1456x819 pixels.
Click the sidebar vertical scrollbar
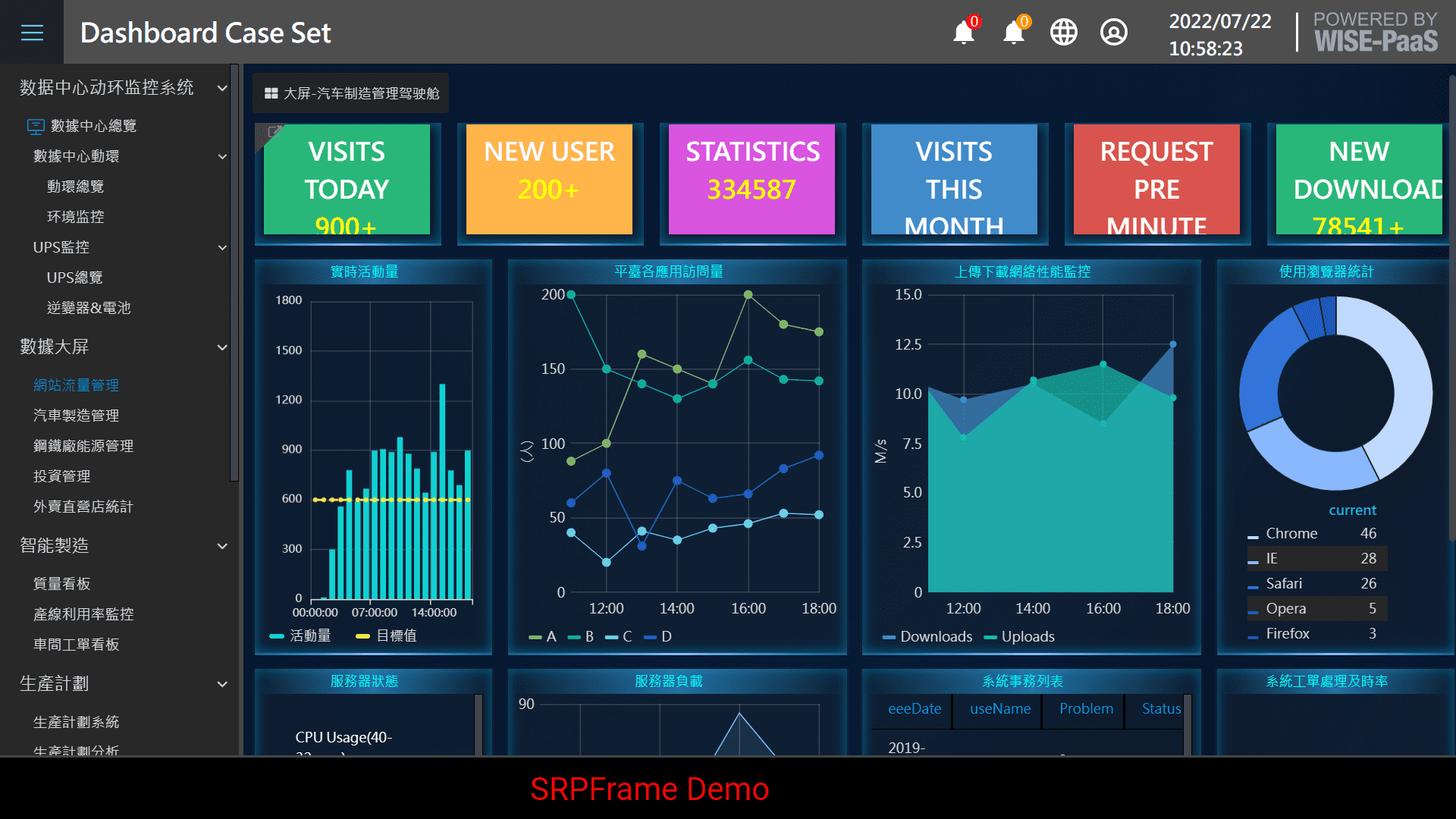pyautogui.click(x=234, y=273)
